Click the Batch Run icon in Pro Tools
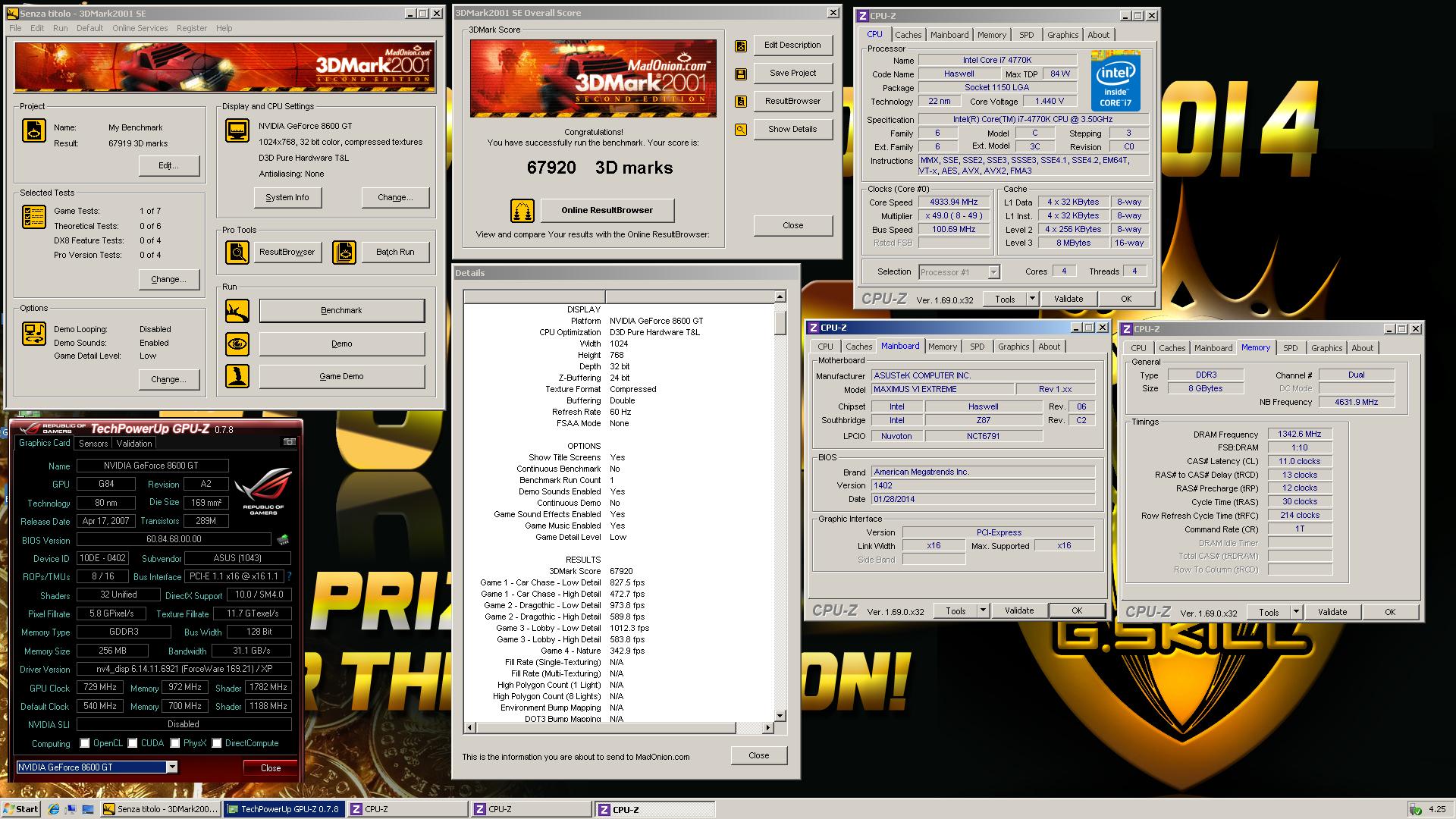This screenshot has width=1456, height=819. pos(344,252)
